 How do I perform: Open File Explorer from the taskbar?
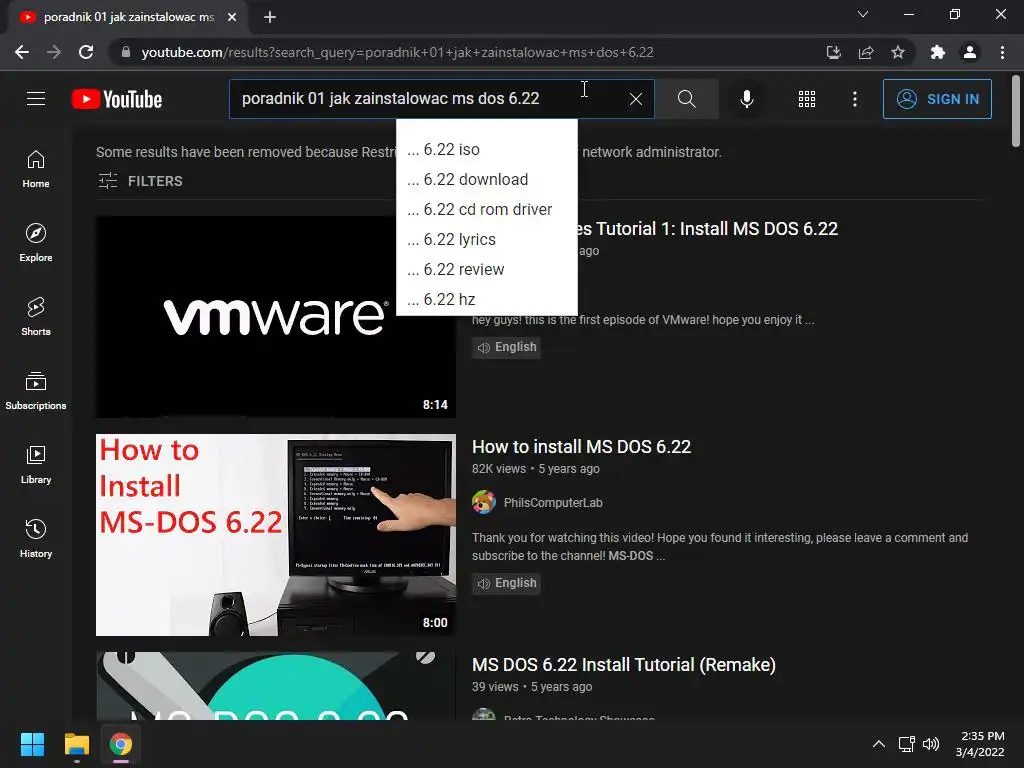pyautogui.click(x=76, y=744)
